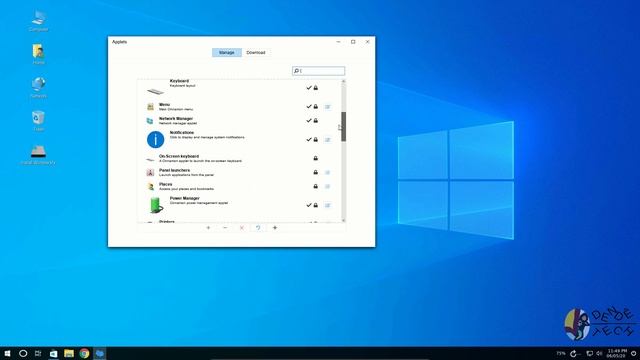Screen dimensions: 640x360
Task: Click the Cortana circle on taskbar
Action: coord(23,353)
